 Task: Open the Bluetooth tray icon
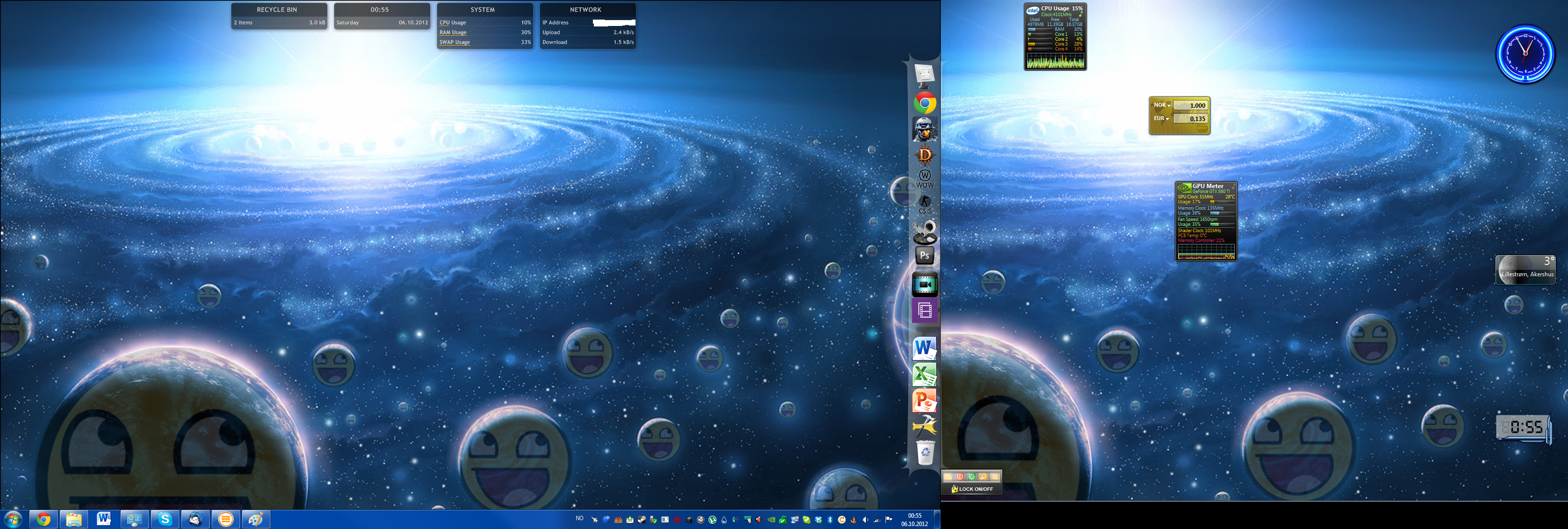tap(830, 520)
